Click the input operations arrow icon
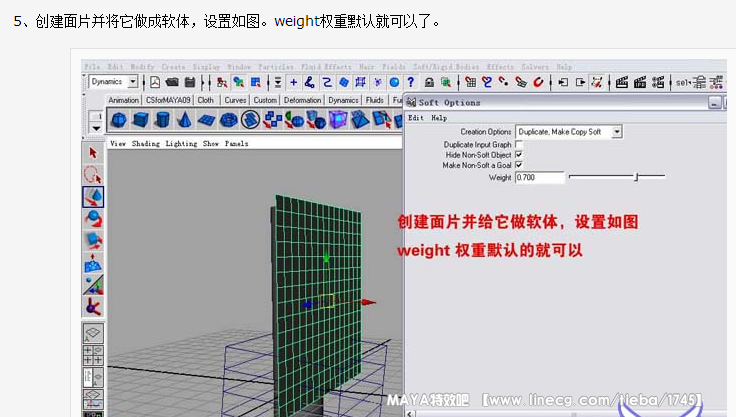 [563, 83]
